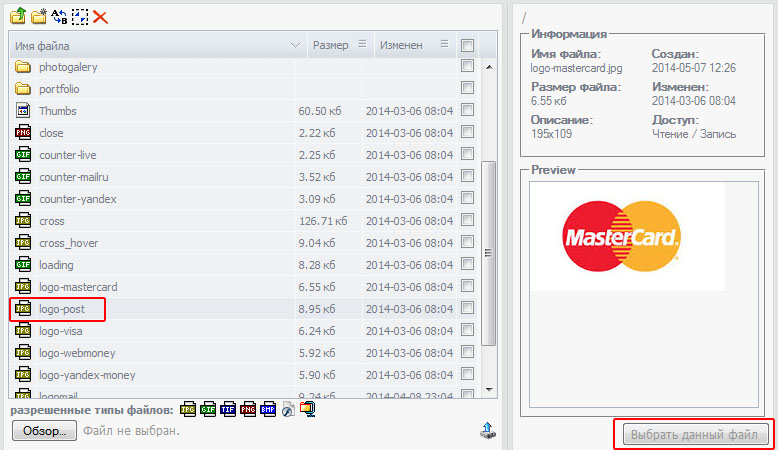778x450 pixels.
Task: Check the box for logo-post row
Action: tap(467, 309)
